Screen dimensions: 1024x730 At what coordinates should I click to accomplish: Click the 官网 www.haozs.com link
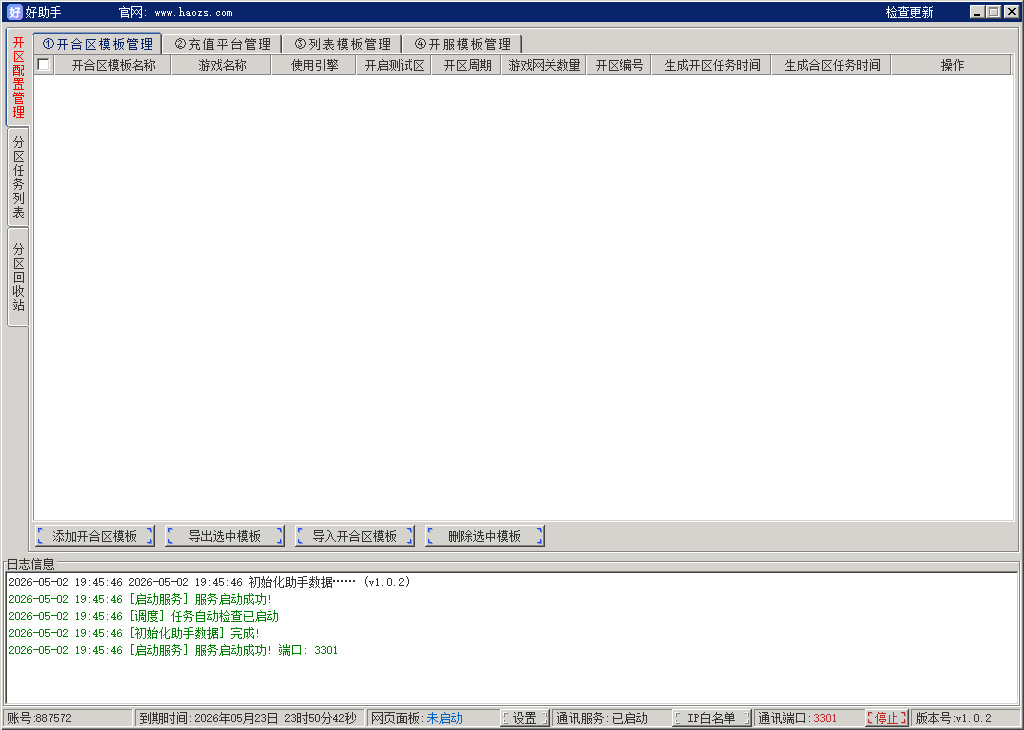(x=175, y=12)
